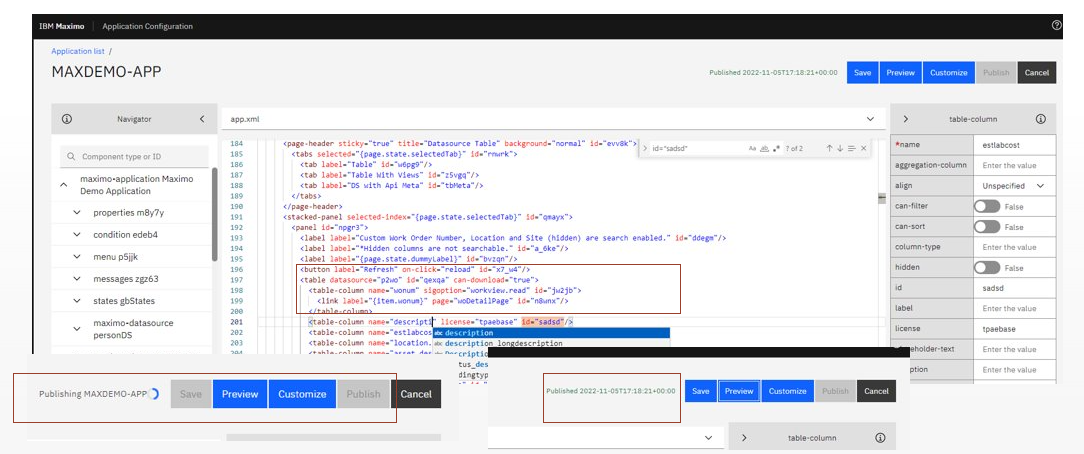Expand the properties m8y7y node
The width and height of the screenshot is (1084, 454).
[77, 213]
